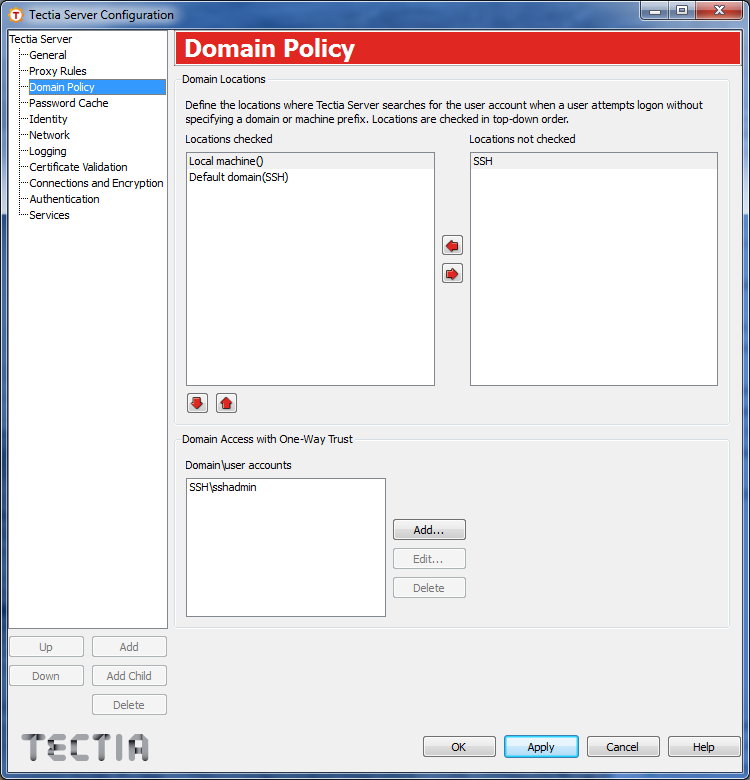Show Logging configuration
This screenshot has width=750, height=780.
pyautogui.click(x=48, y=151)
